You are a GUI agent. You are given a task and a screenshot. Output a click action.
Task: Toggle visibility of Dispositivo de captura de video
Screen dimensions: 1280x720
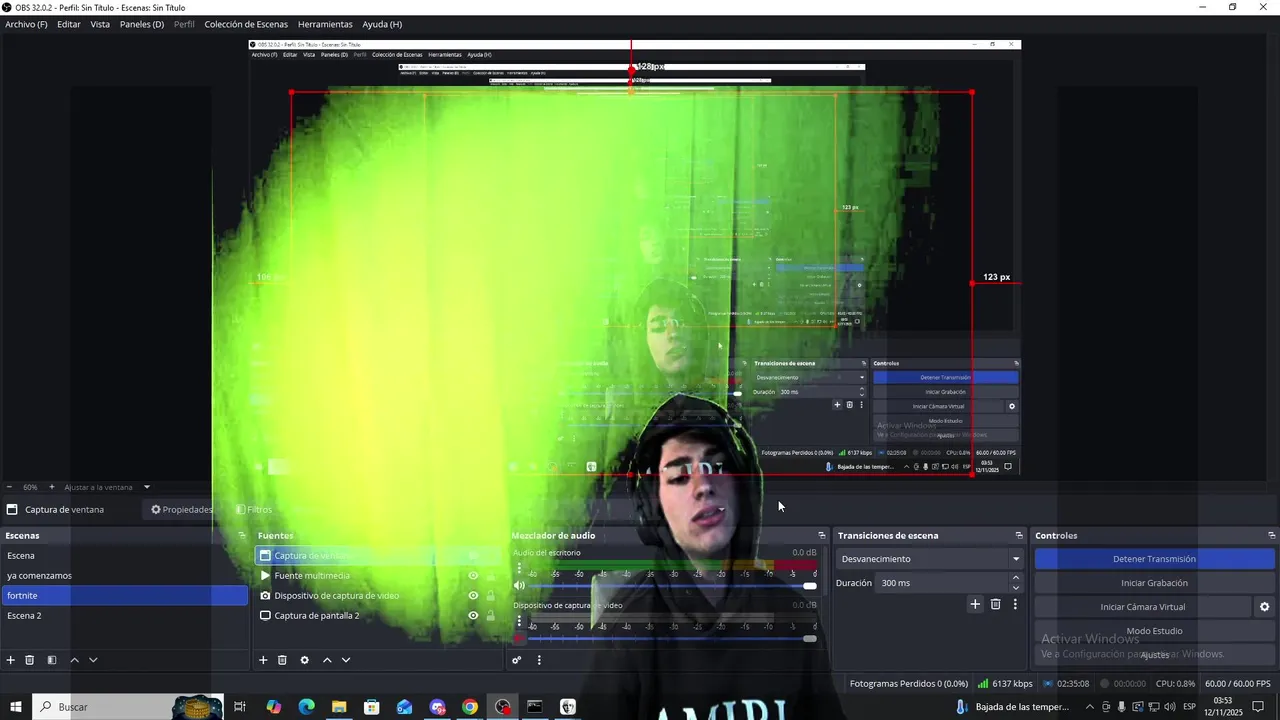tap(473, 596)
